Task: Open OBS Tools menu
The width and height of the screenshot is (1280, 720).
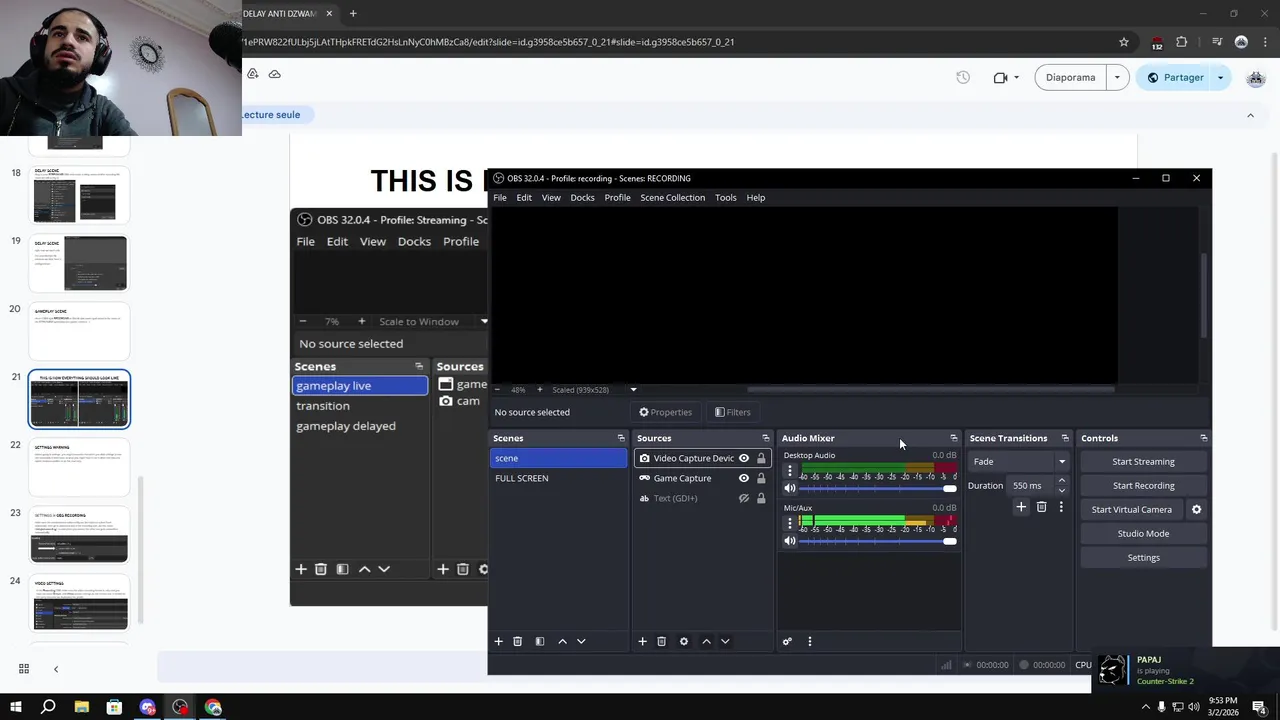Action: coord(726,197)
